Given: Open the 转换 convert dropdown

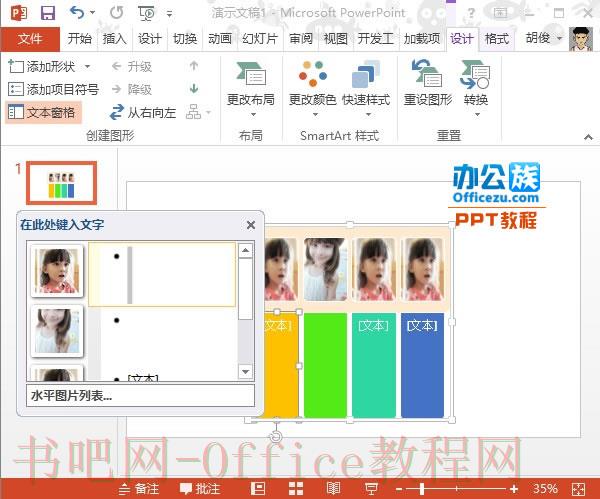Looking at the screenshot, I should (476, 89).
